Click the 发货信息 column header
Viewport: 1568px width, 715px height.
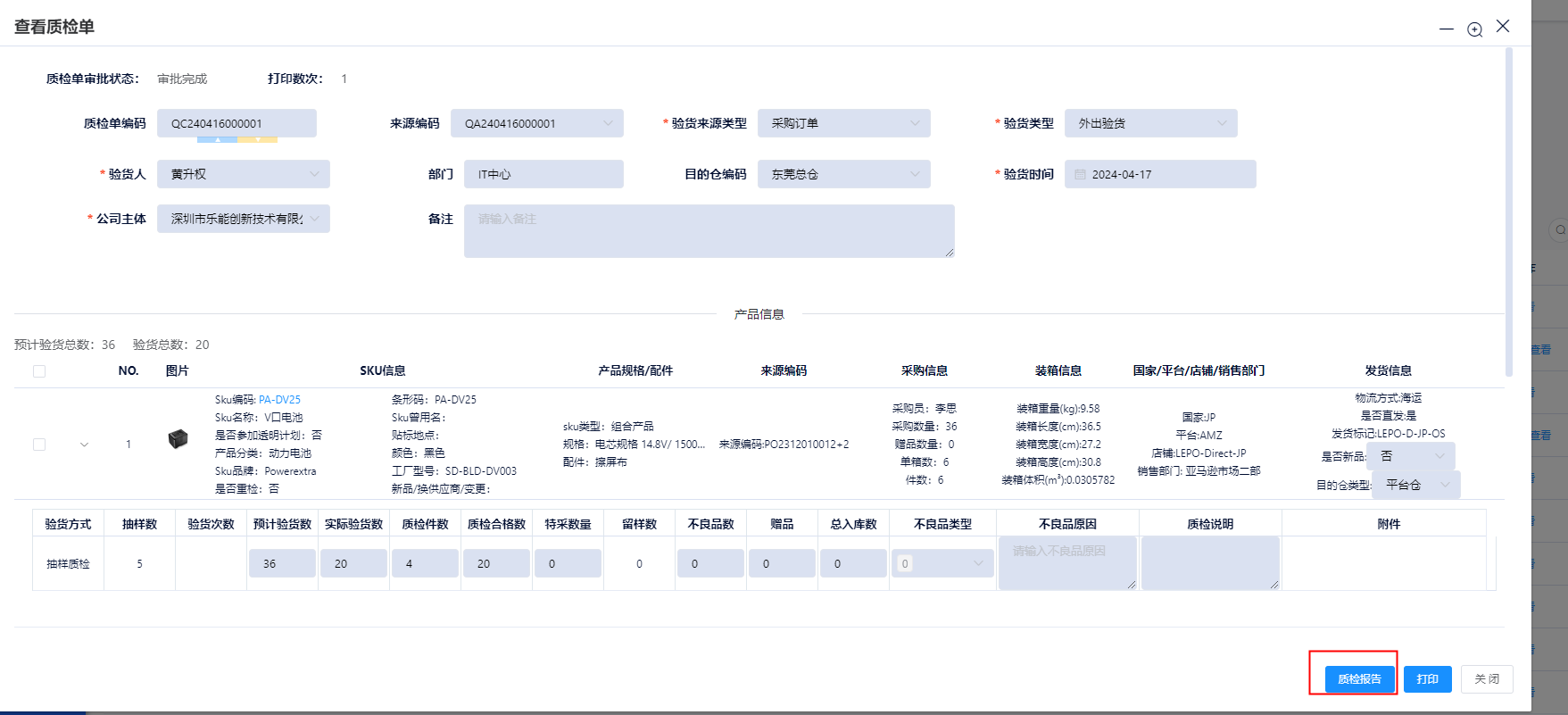1389,370
